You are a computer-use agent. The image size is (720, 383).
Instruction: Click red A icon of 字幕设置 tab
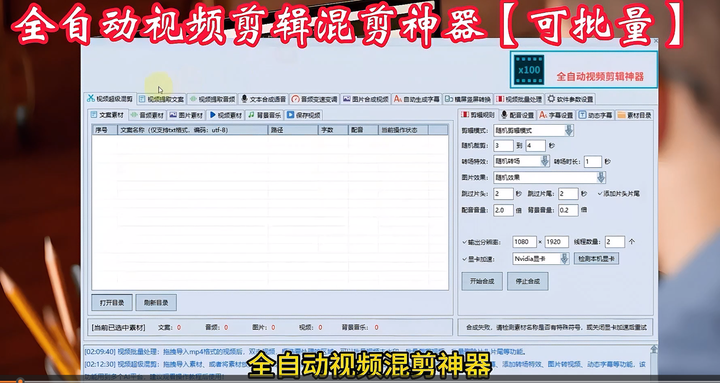(x=543, y=115)
